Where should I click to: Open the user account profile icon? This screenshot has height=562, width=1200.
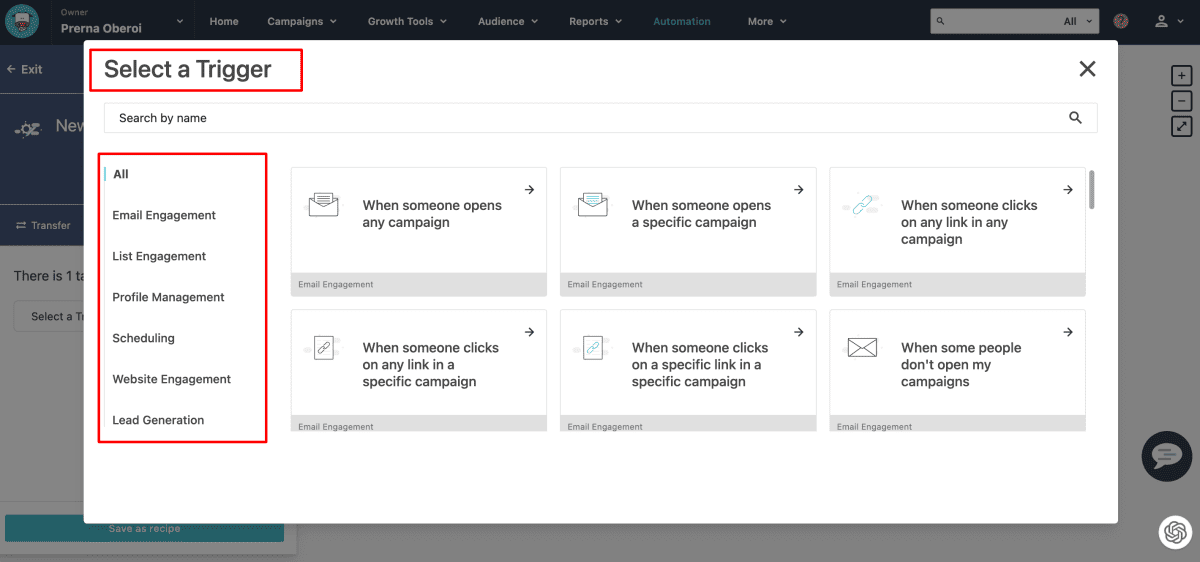pyautogui.click(x=1161, y=21)
